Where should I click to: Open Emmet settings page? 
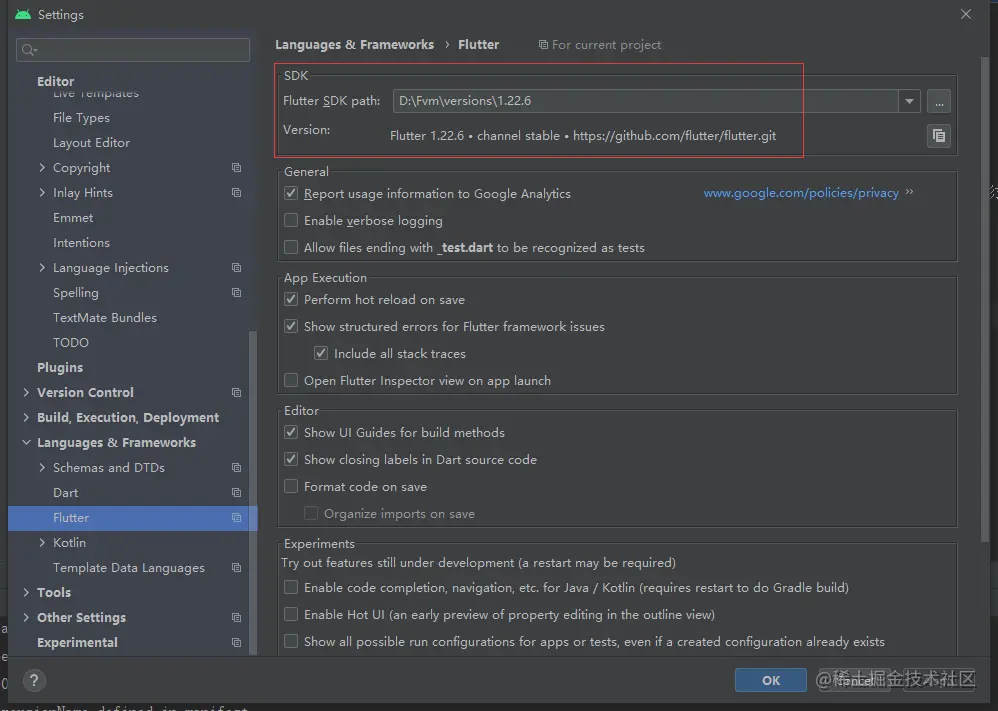73,218
